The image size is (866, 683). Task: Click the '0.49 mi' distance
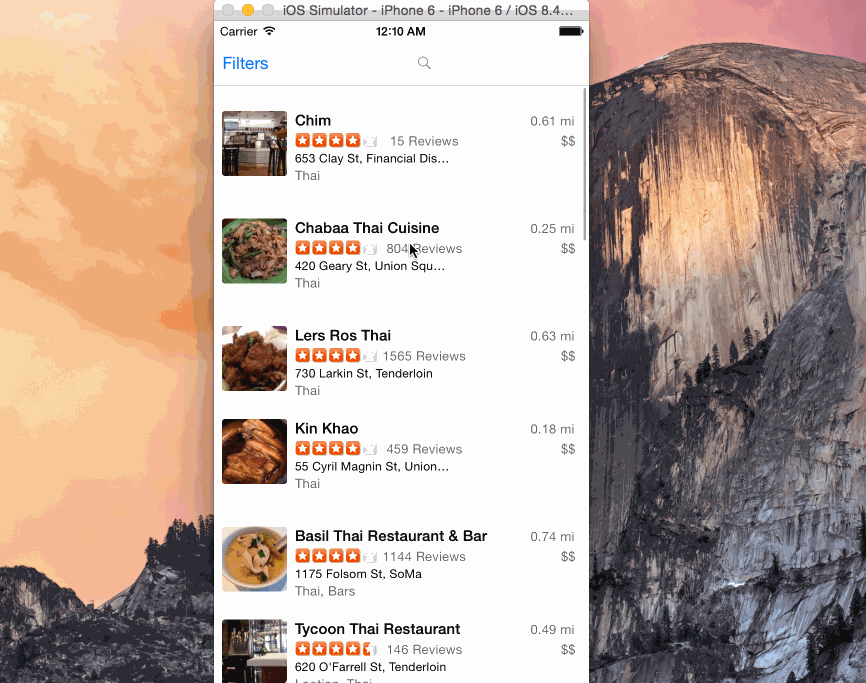pyautogui.click(x=552, y=629)
